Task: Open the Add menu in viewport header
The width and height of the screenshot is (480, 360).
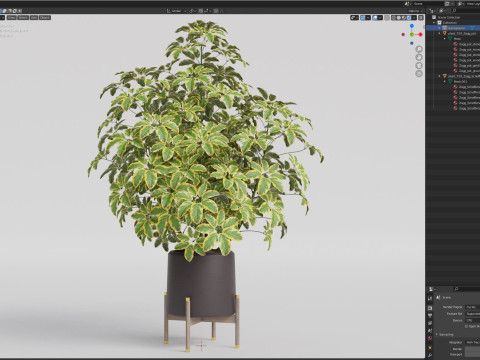Action: click(34, 17)
